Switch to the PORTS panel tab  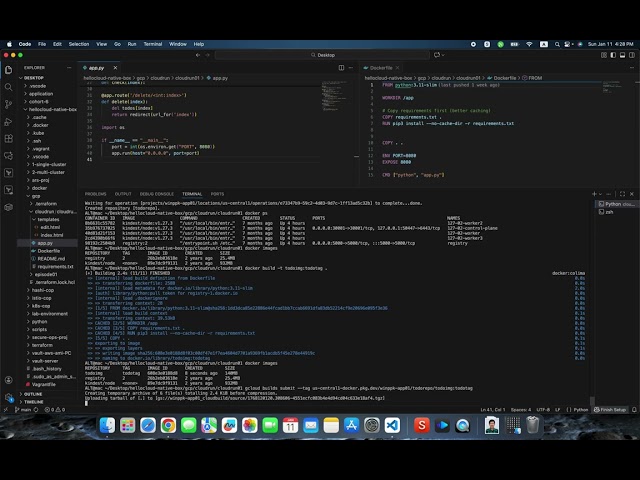point(218,194)
